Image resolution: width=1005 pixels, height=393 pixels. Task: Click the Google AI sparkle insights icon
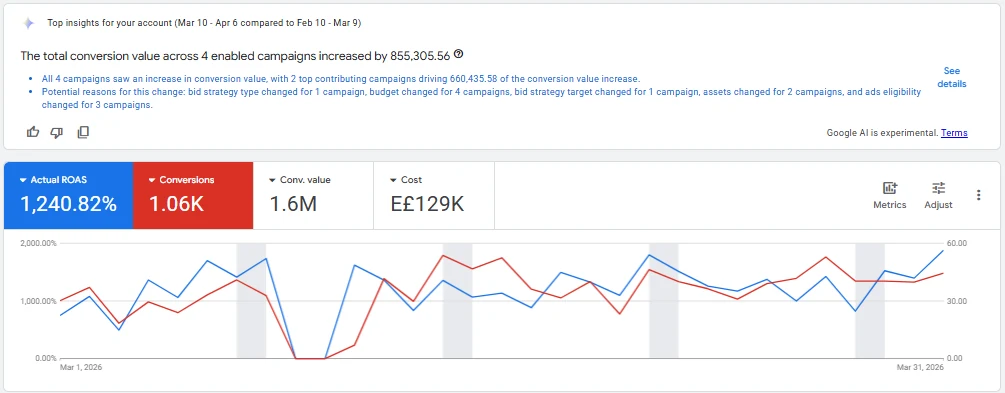coord(29,23)
